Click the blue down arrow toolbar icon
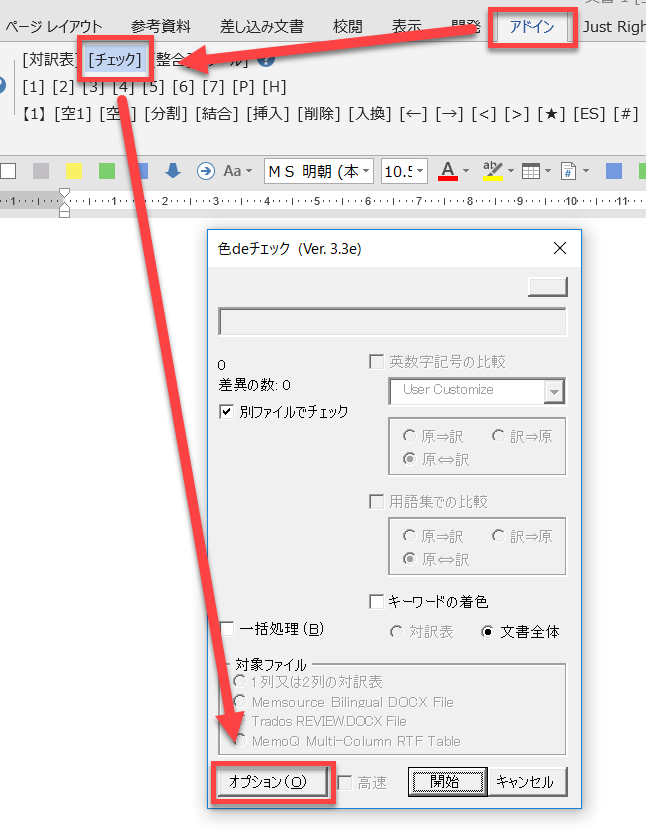 [x=173, y=171]
